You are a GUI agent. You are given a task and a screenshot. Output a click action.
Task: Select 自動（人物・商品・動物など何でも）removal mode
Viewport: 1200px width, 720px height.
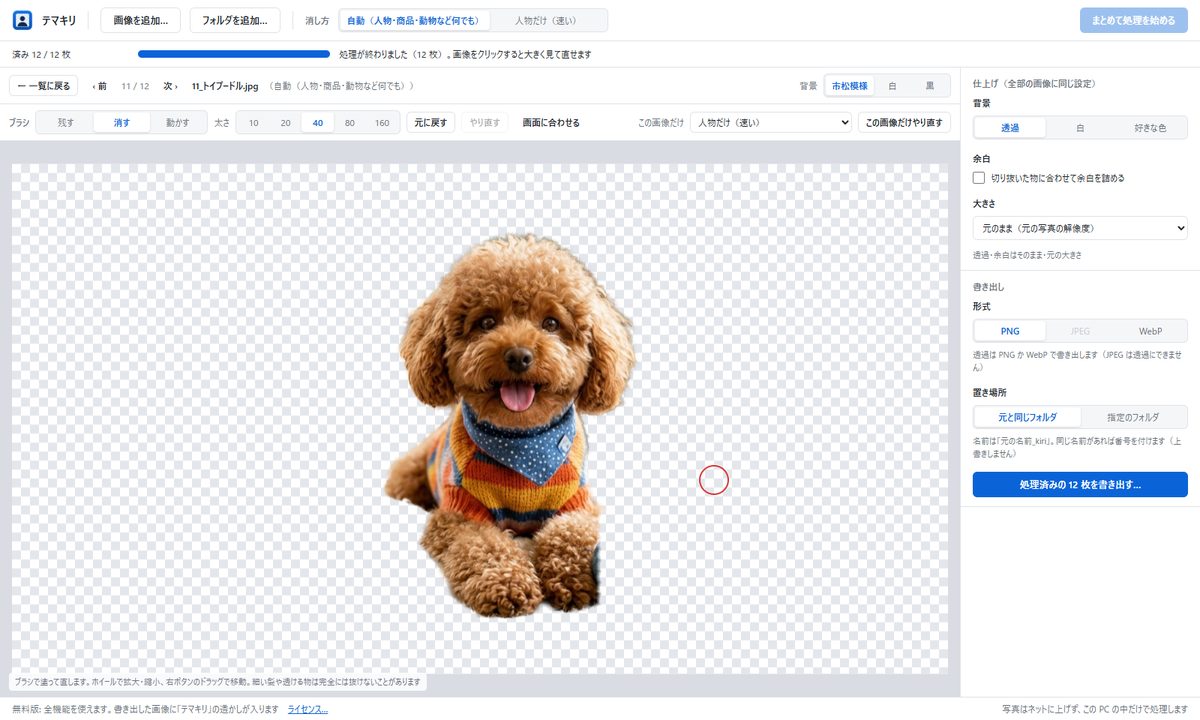pyautogui.click(x=415, y=20)
